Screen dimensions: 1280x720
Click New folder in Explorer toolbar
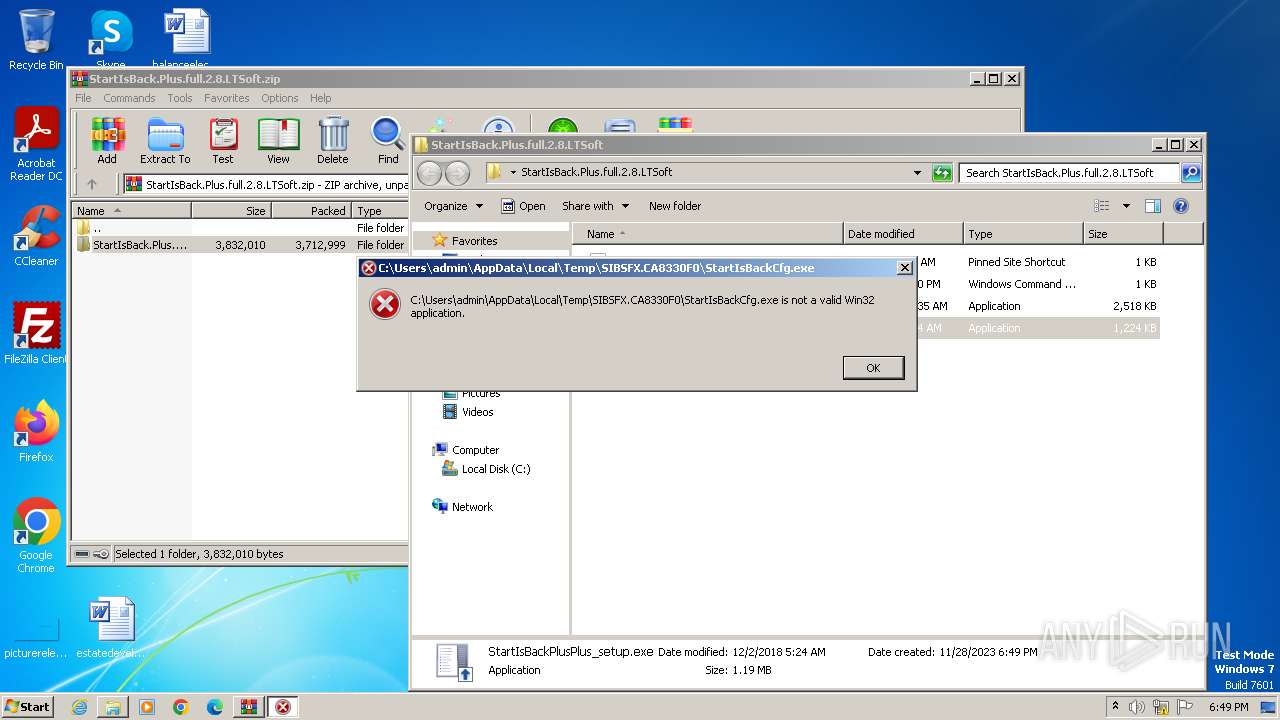coord(675,206)
